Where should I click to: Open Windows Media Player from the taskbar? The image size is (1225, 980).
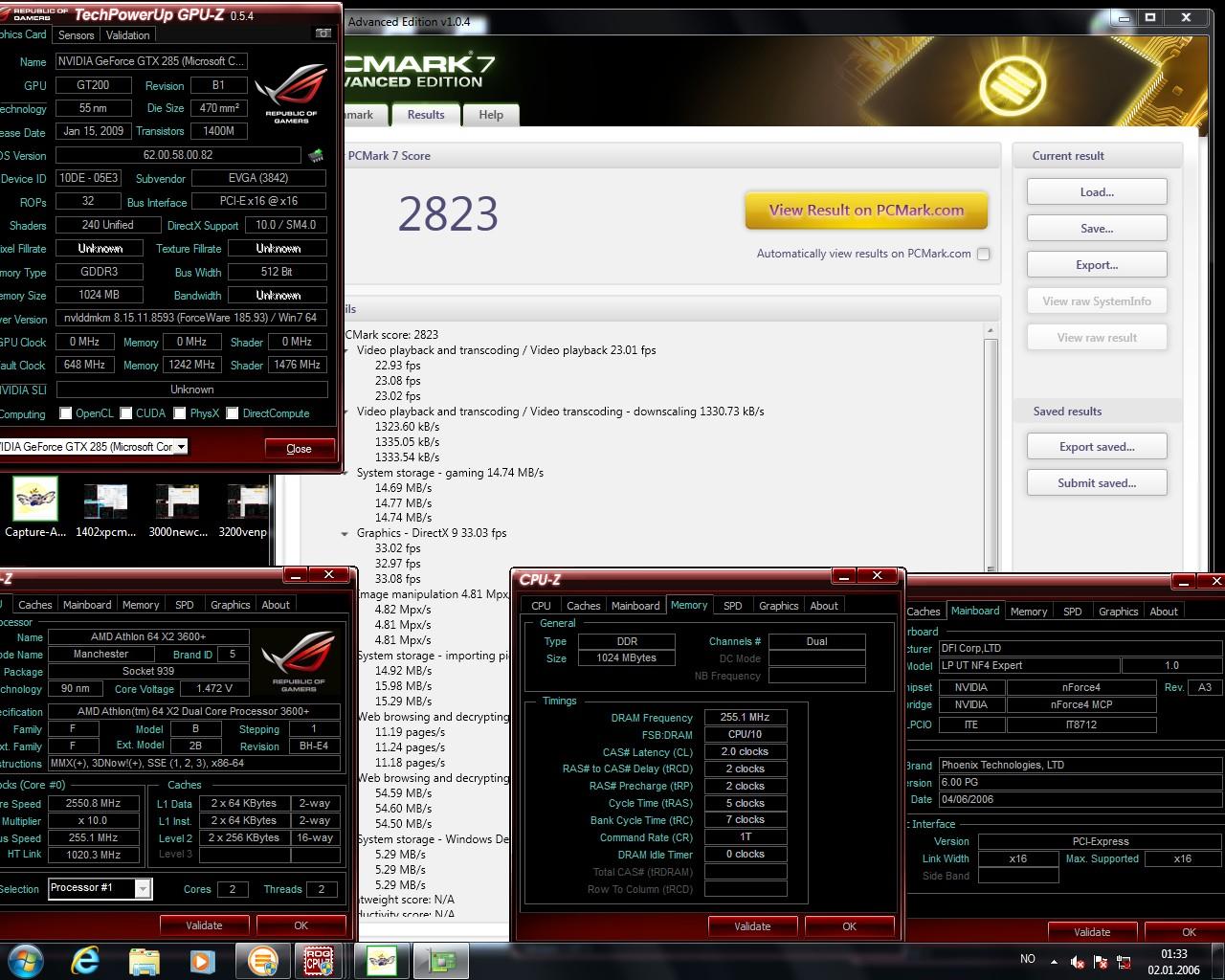(x=202, y=960)
